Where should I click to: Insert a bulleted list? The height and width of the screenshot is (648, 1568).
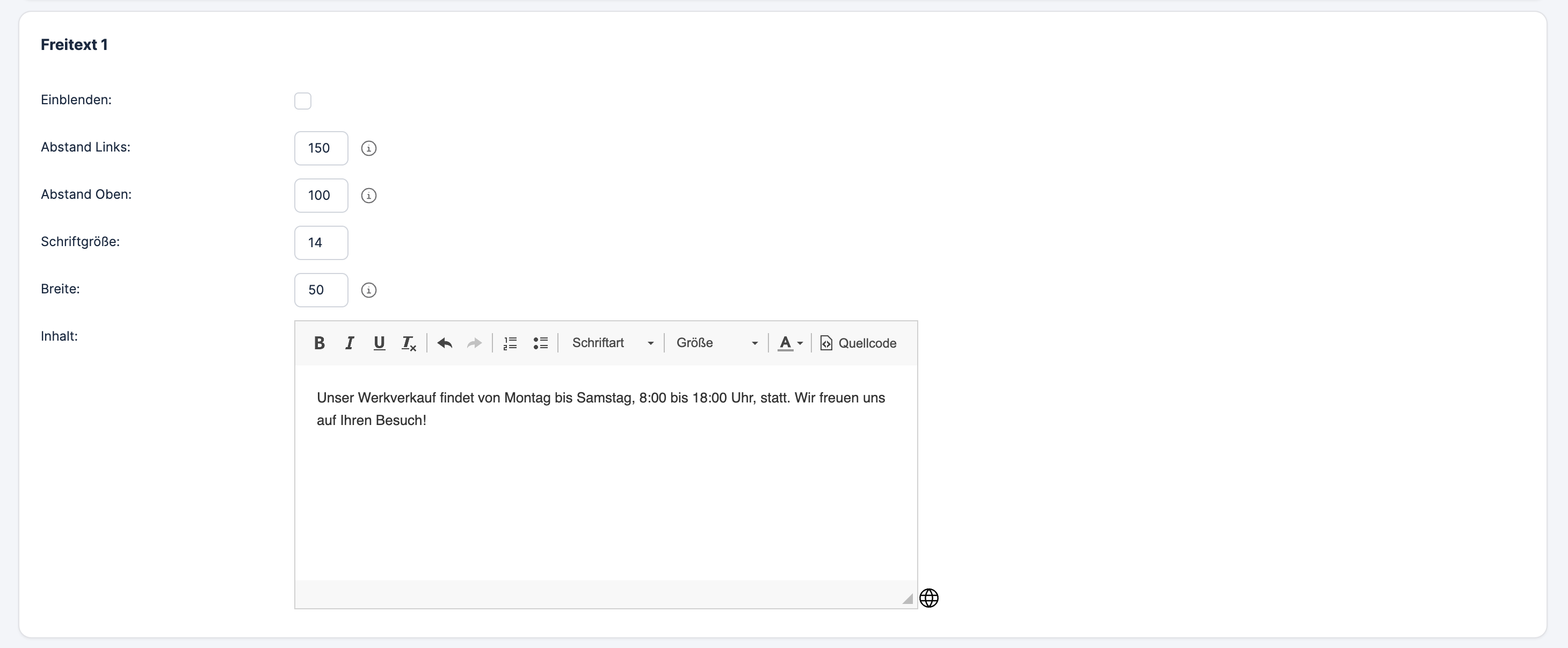541,343
